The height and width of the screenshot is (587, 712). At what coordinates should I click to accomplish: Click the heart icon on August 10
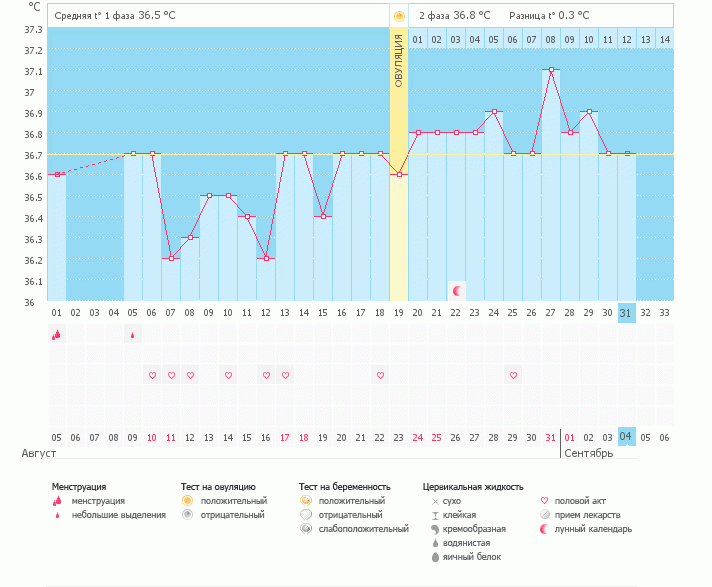coord(152,375)
